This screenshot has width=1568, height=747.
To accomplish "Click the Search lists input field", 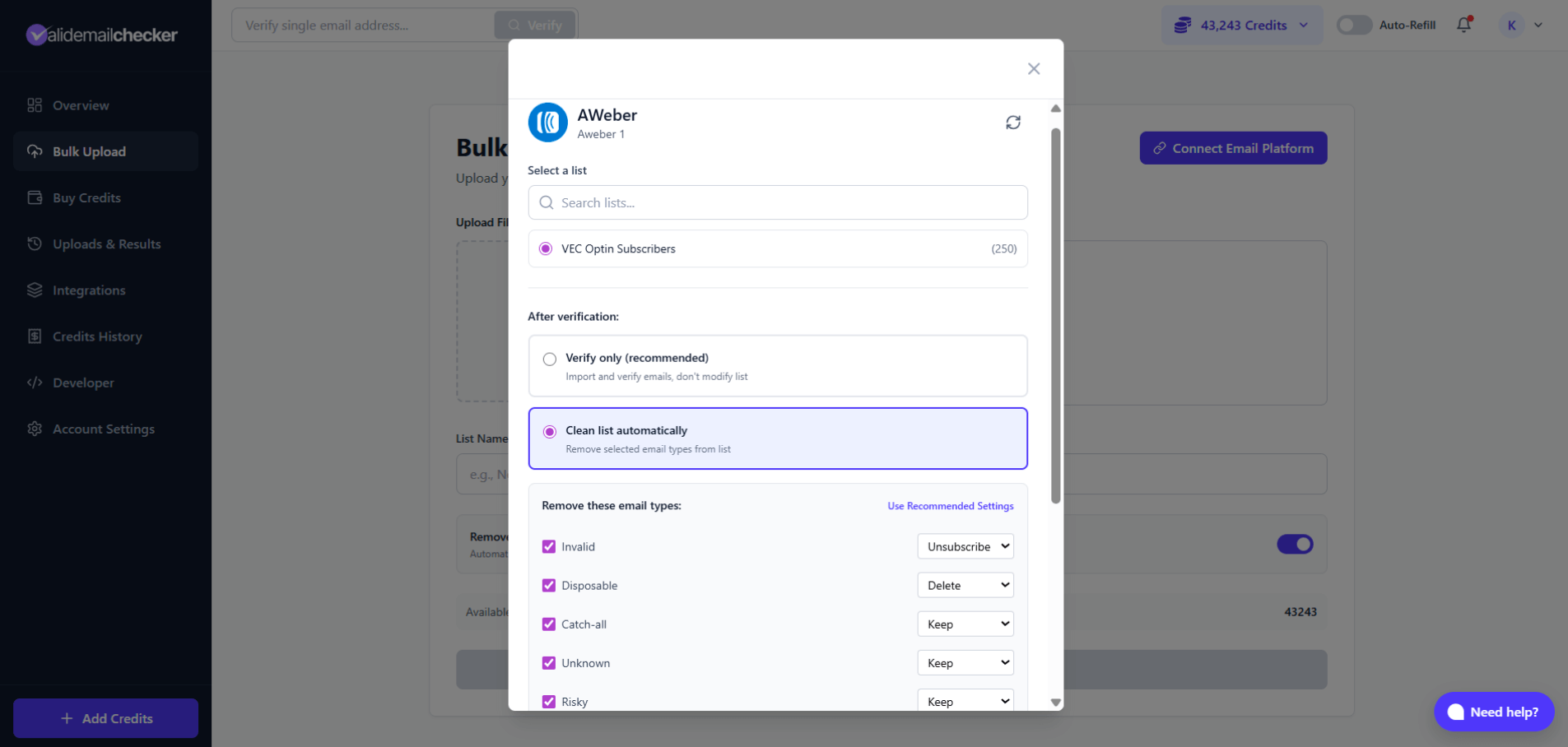I will pos(777,202).
